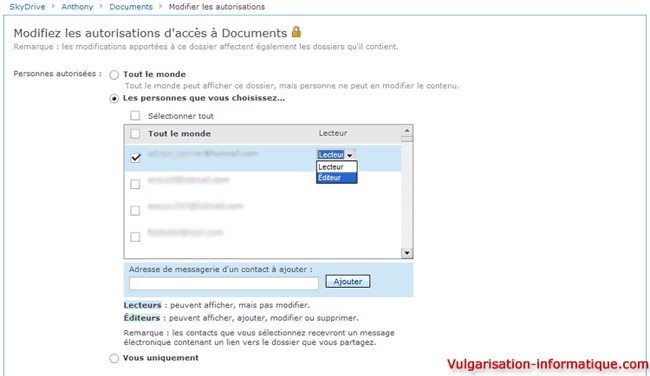Click the Ajouter button
The width and height of the screenshot is (650, 376).
click(348, 281)
